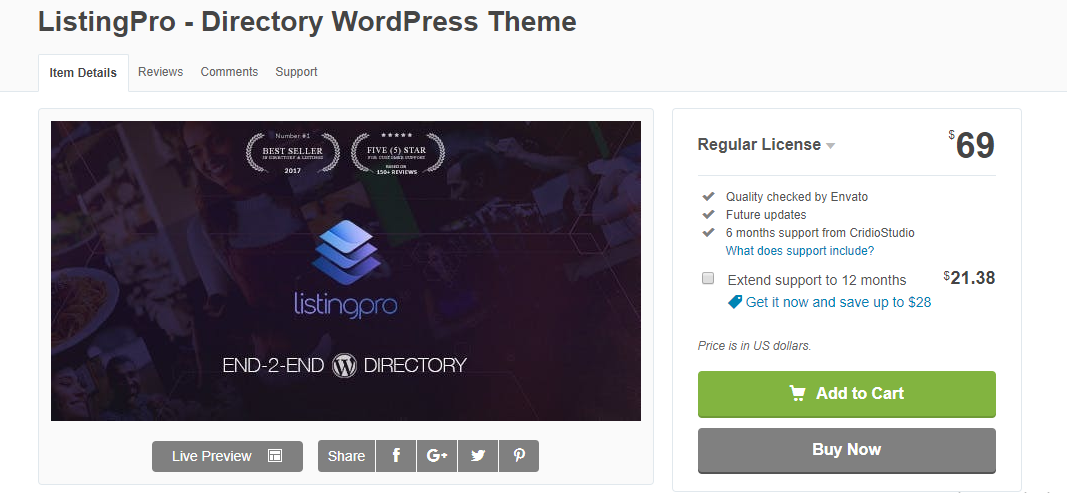
Task: Click checkmark icon beside Future updates
Action: tap(708, 214)
